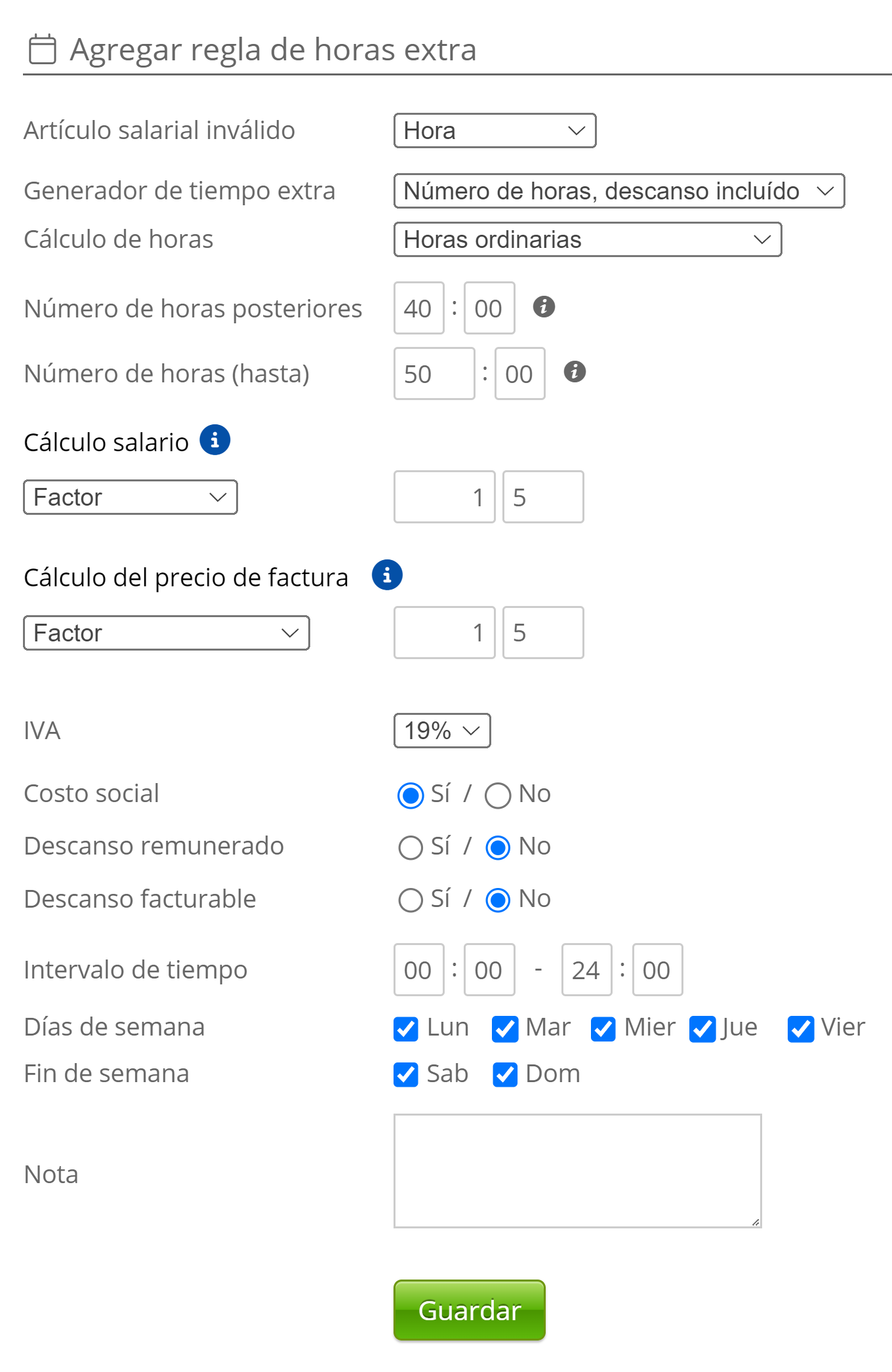The height and width of the screenshot is (1372, 892).
Task: Show info for Cálculo del precio de factura
Action: (x=387, y=575)
